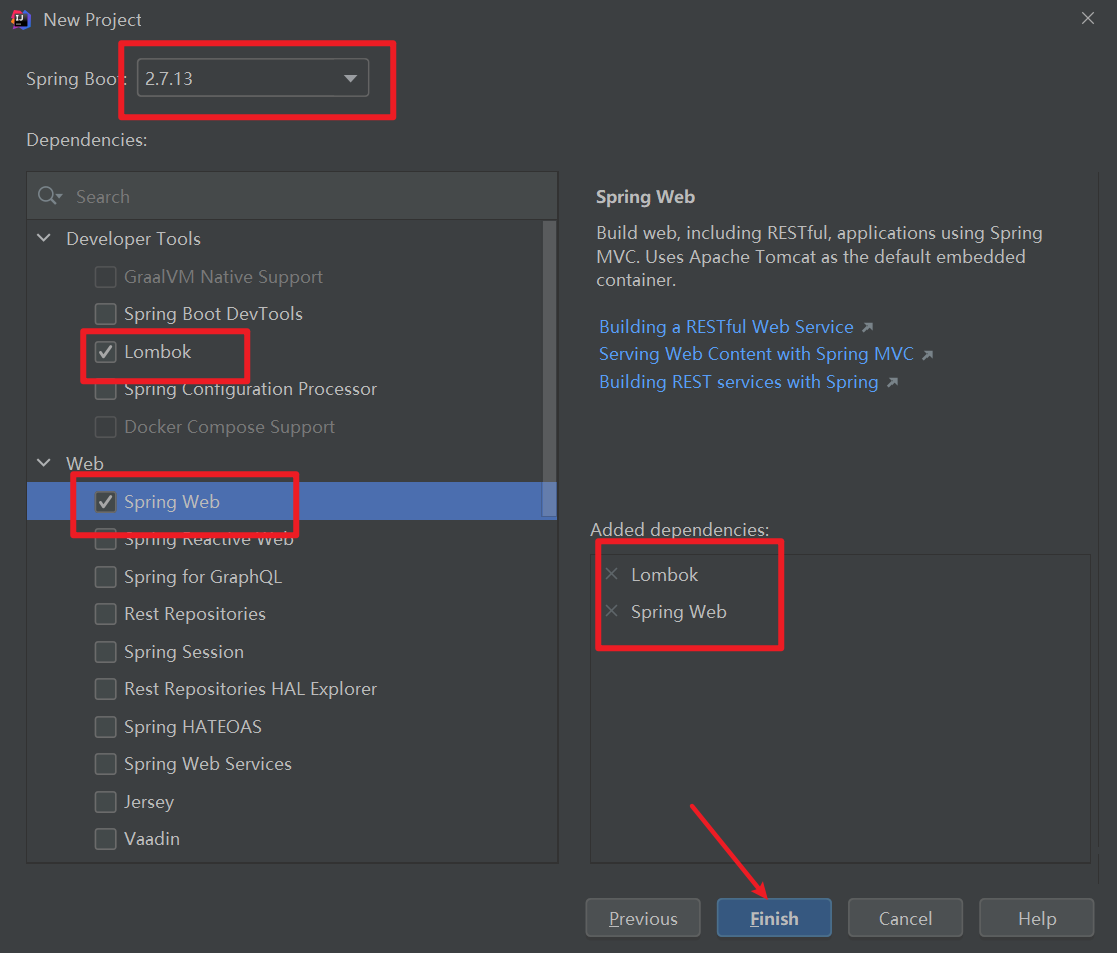Close the New Project dialog
The image size is (1117, 953).
point(1087,19)
